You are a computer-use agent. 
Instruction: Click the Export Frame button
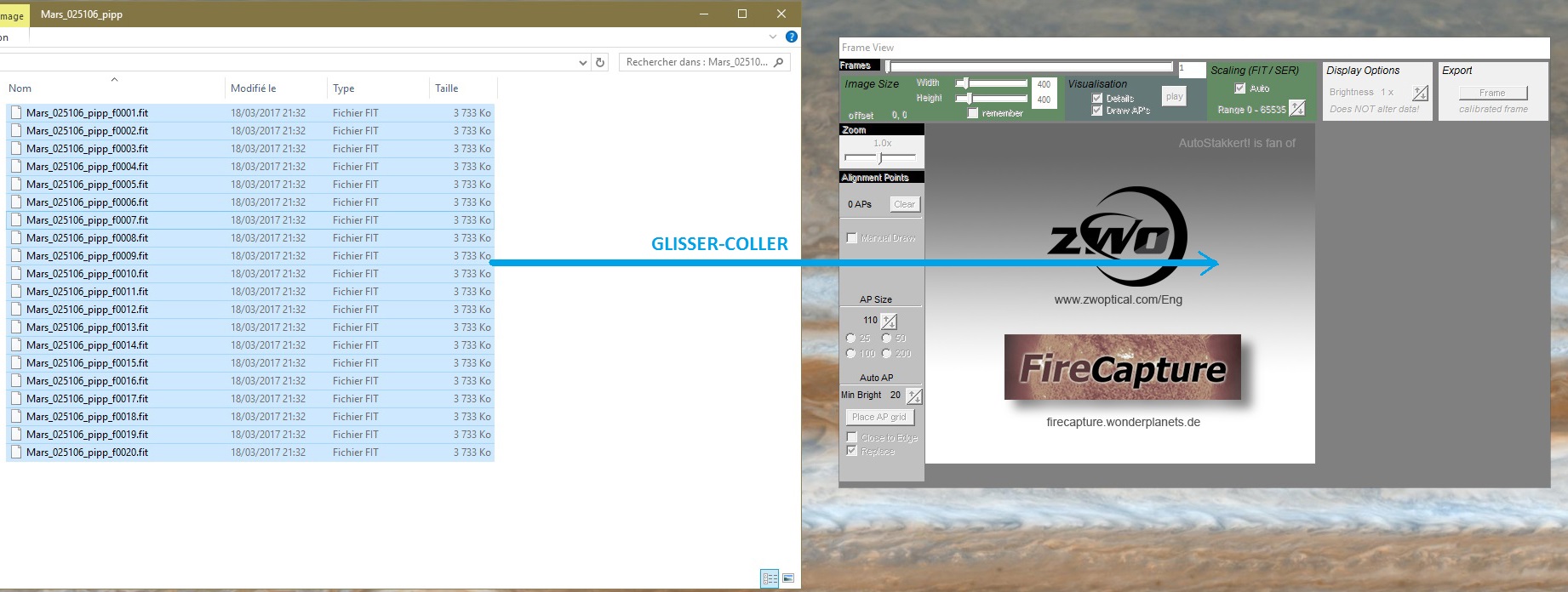1492,93
